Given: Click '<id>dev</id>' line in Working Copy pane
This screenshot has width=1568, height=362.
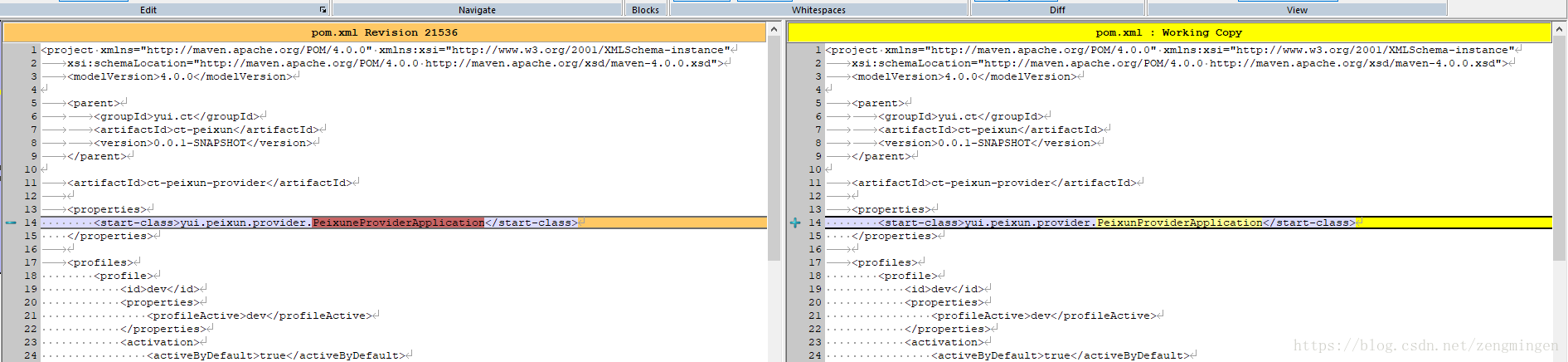Looking at the screenshot, I should point(944,289).
